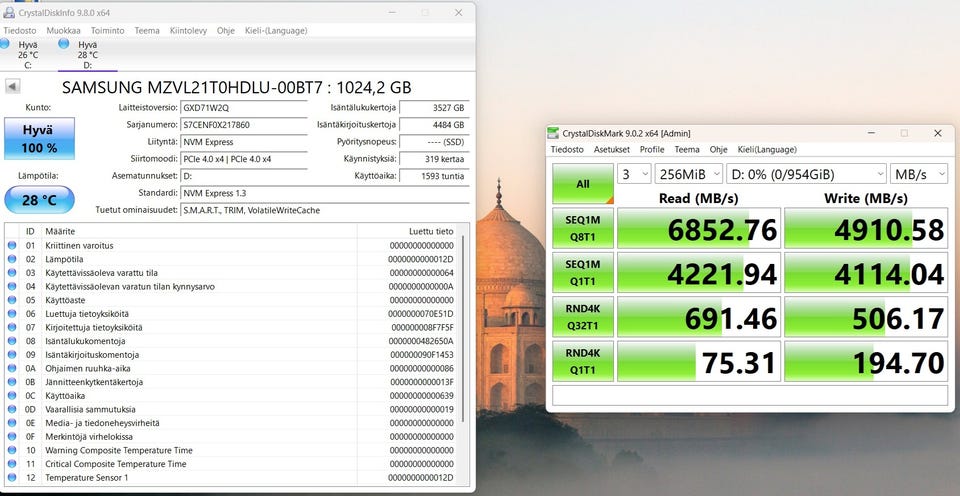
Task: Open test size dropdown showing 256MiB
Action: click(x=689, y=174)
